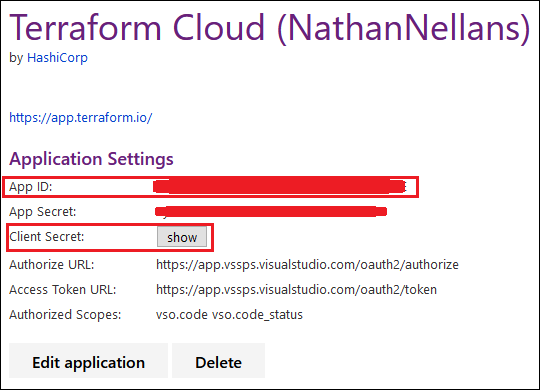Select the 'vso.code vso.code_status' scopes text
Viewport: 540px width, 390px height.
point(229,315)
